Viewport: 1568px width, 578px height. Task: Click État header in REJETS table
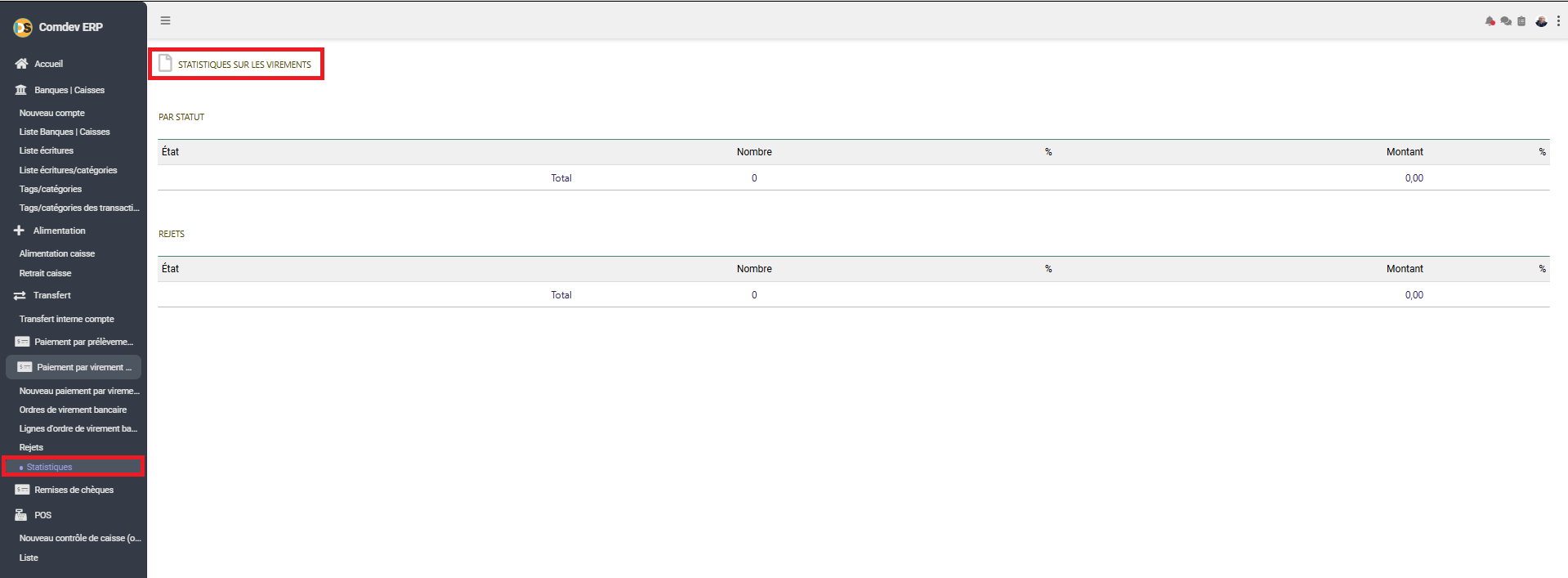[x=170, y=268]
